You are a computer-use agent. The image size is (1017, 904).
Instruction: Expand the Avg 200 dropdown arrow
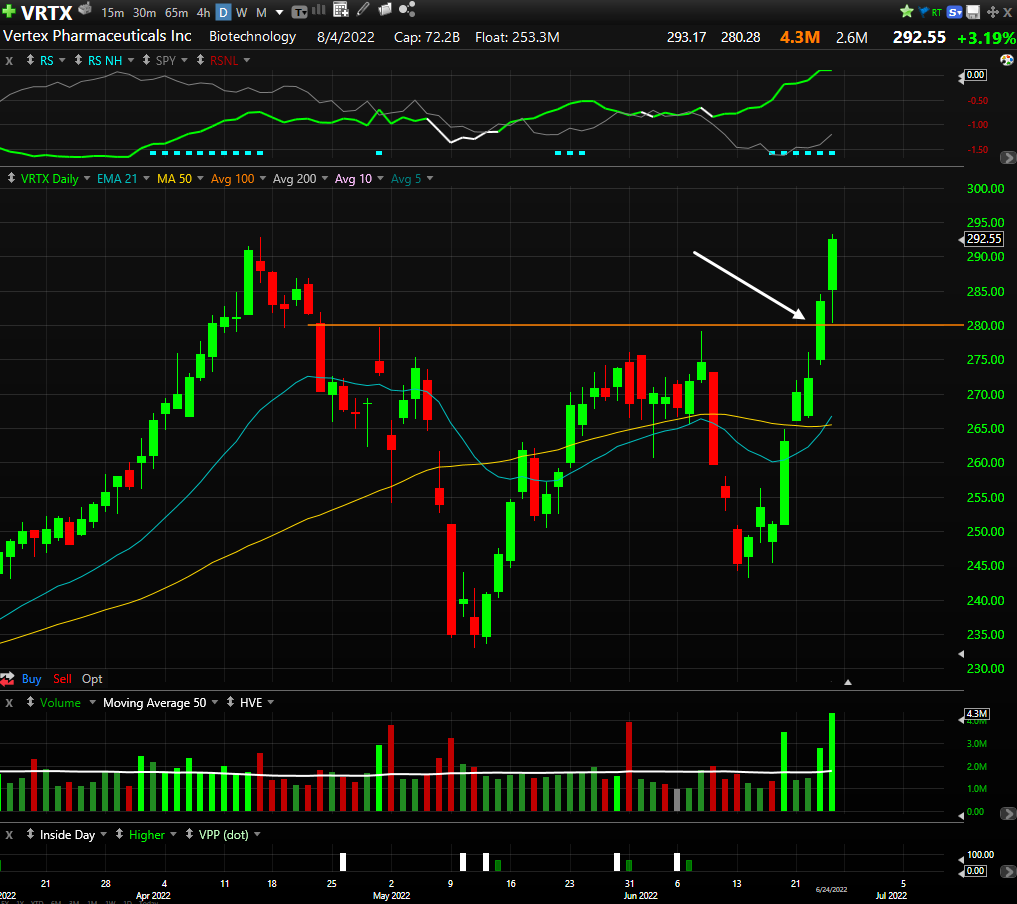coord(324,178)
